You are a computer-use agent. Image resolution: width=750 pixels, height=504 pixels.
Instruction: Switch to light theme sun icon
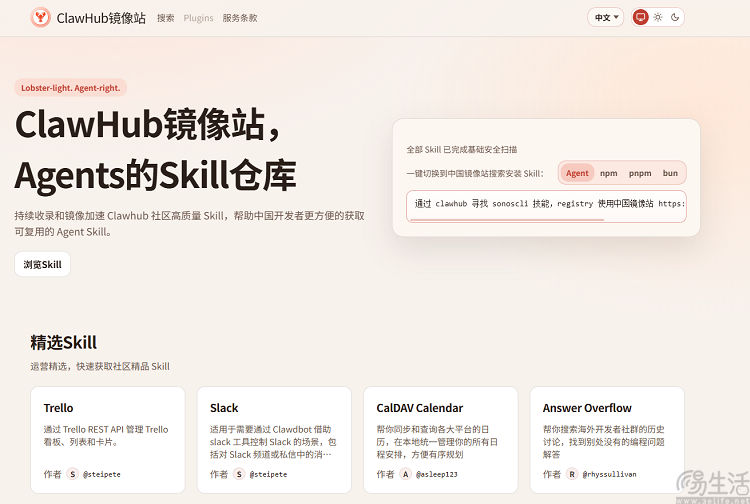coord(658,18)
